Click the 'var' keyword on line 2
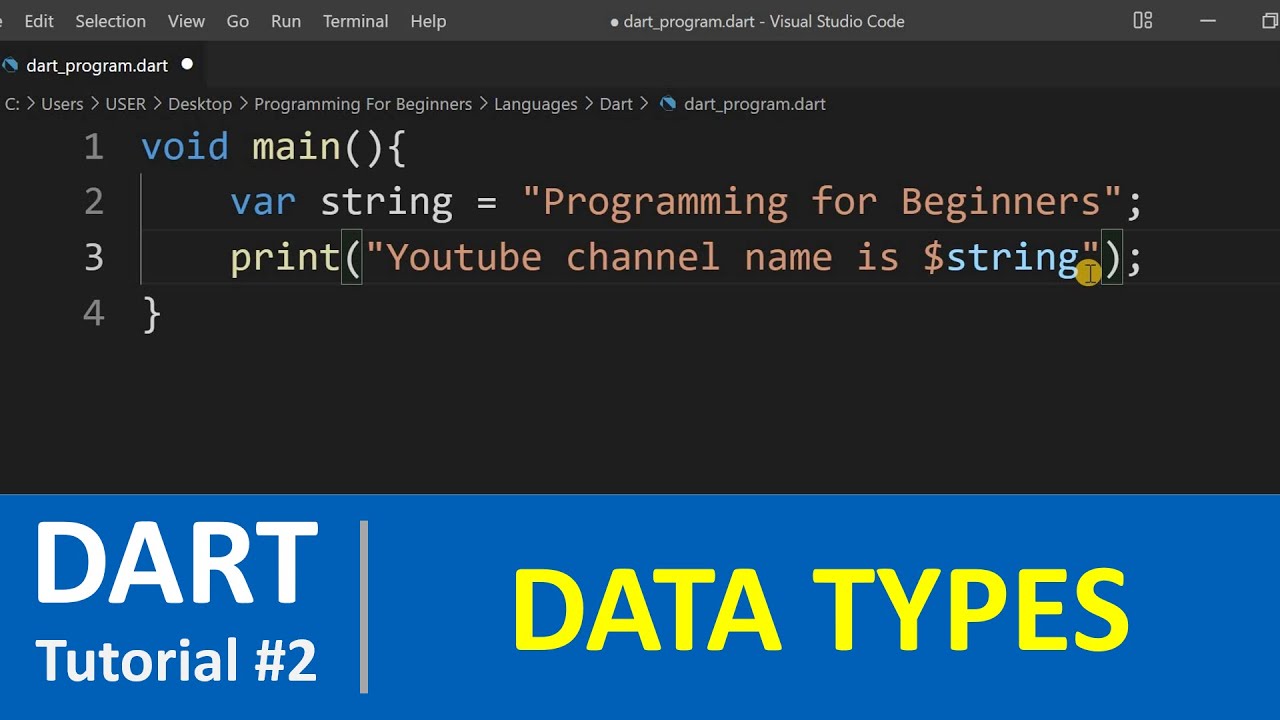The width and height of the screenshot is (1280, 720). pos(263,203)
